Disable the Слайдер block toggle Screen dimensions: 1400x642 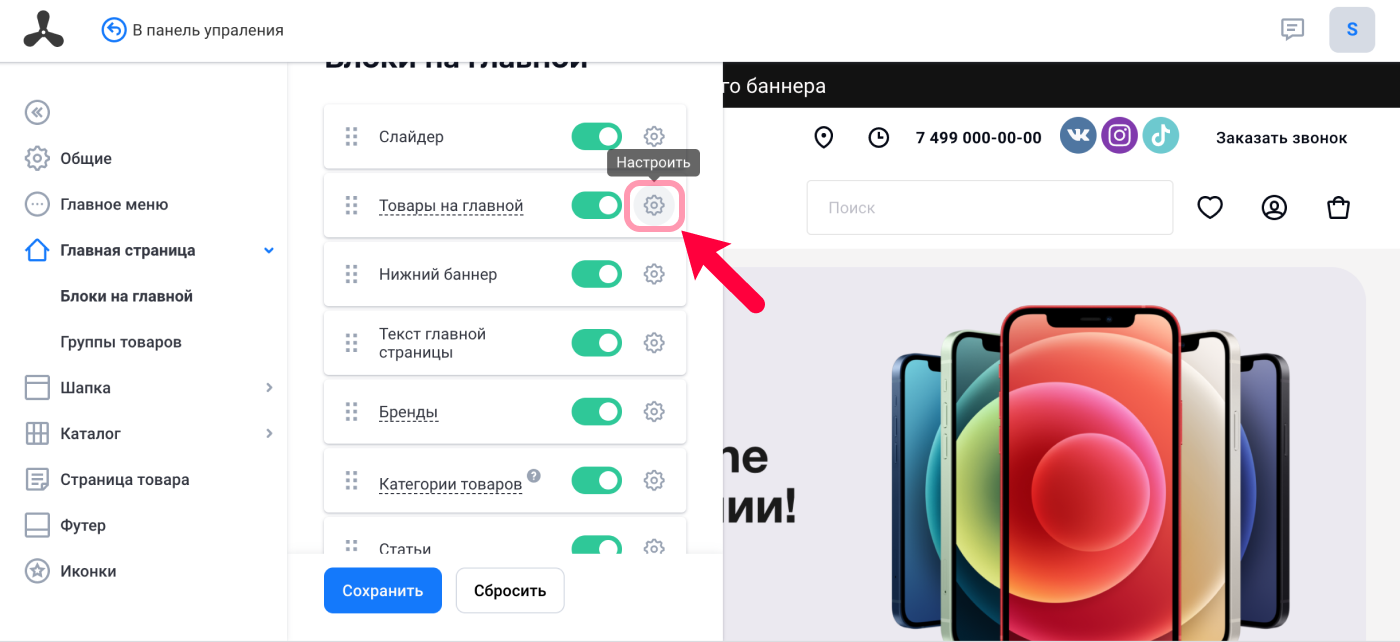[597, 136]
